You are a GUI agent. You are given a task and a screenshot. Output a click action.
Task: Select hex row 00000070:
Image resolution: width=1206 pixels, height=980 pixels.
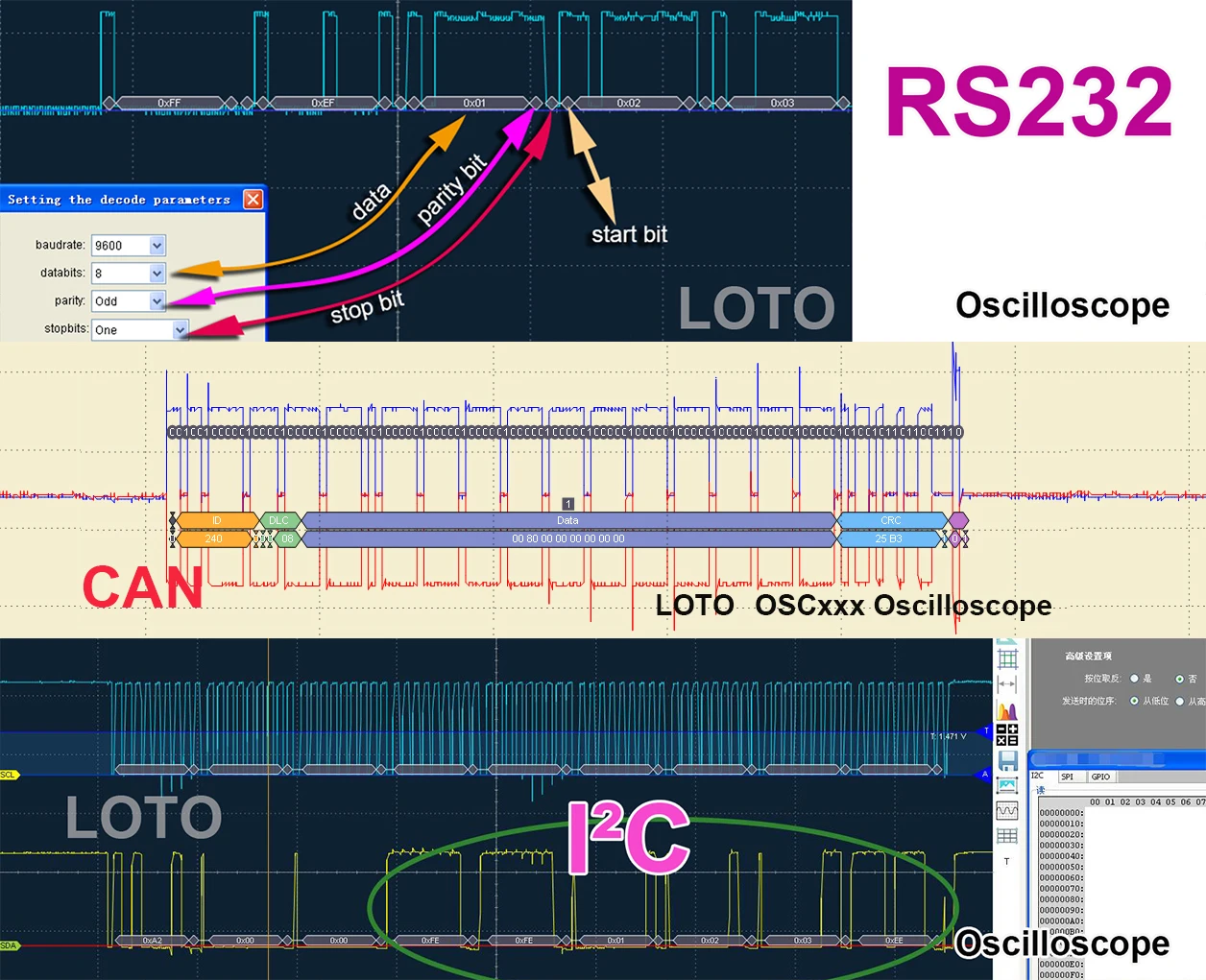[x=1061, y=889]
